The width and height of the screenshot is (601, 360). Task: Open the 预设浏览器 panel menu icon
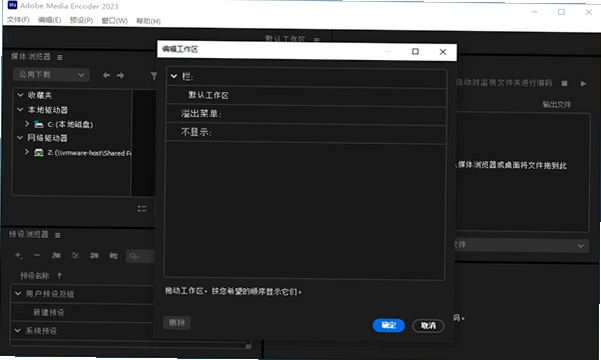coord(57,235)
